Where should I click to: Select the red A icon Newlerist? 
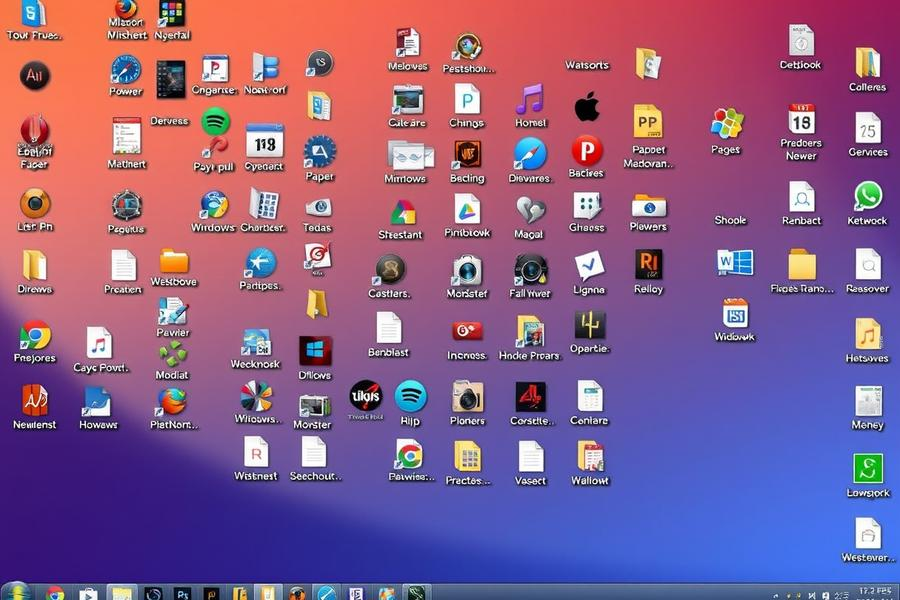pos(35,400)
